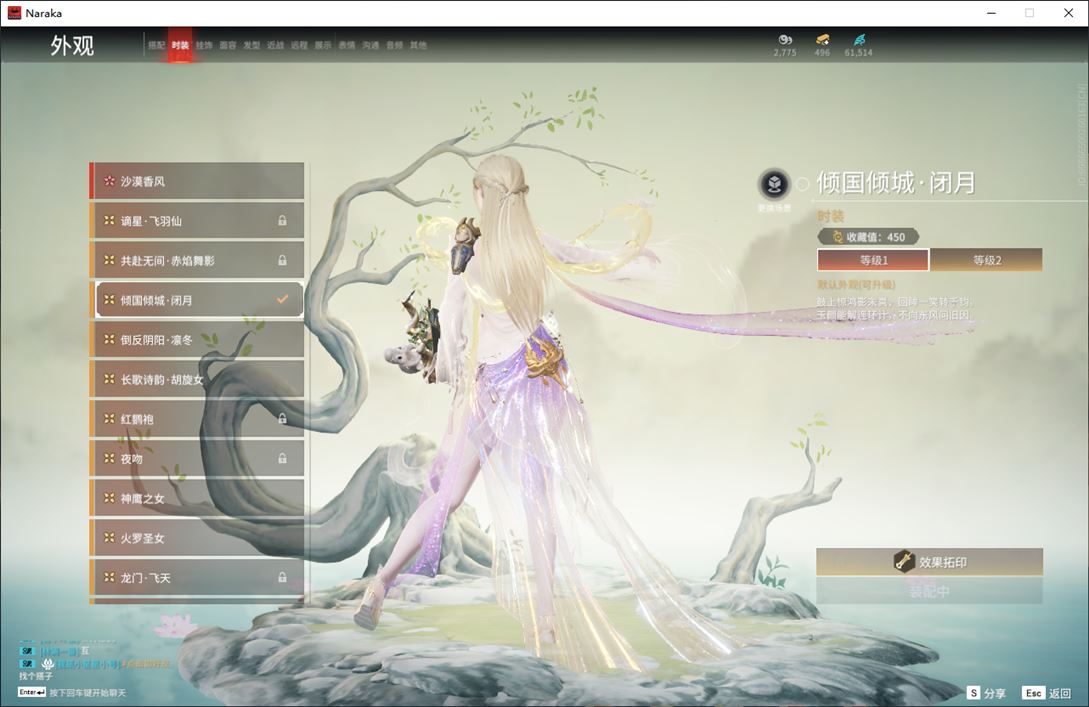Go to the 远程 tab

click(299, 45)
